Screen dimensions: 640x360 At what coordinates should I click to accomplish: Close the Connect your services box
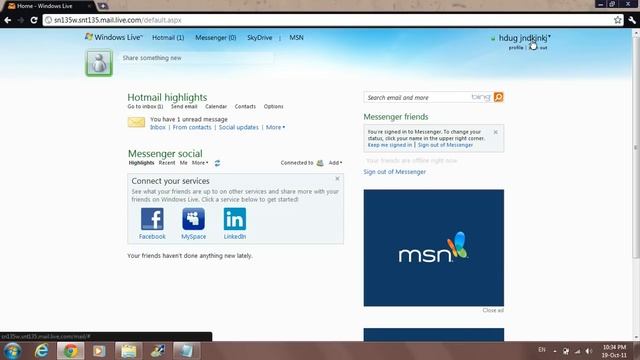337,179
